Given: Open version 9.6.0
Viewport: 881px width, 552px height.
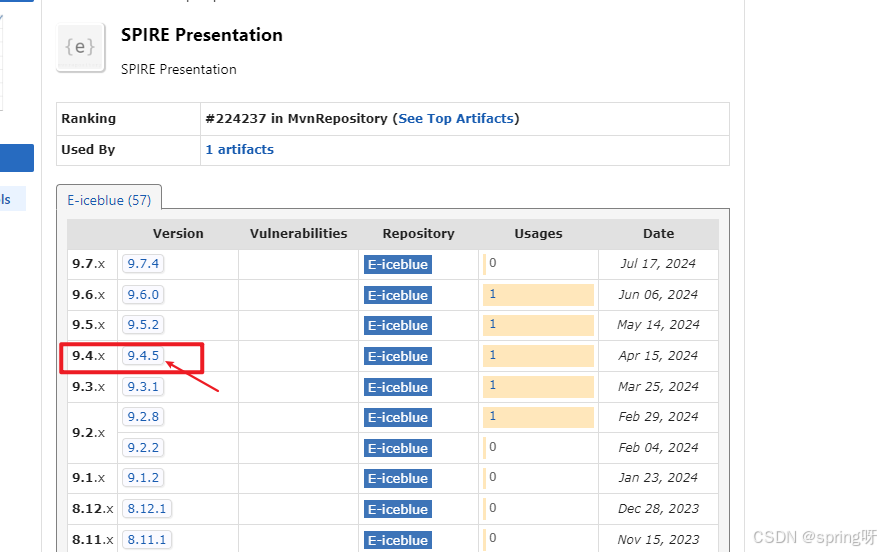Looking at the screenshot, I should click(143, 295).
